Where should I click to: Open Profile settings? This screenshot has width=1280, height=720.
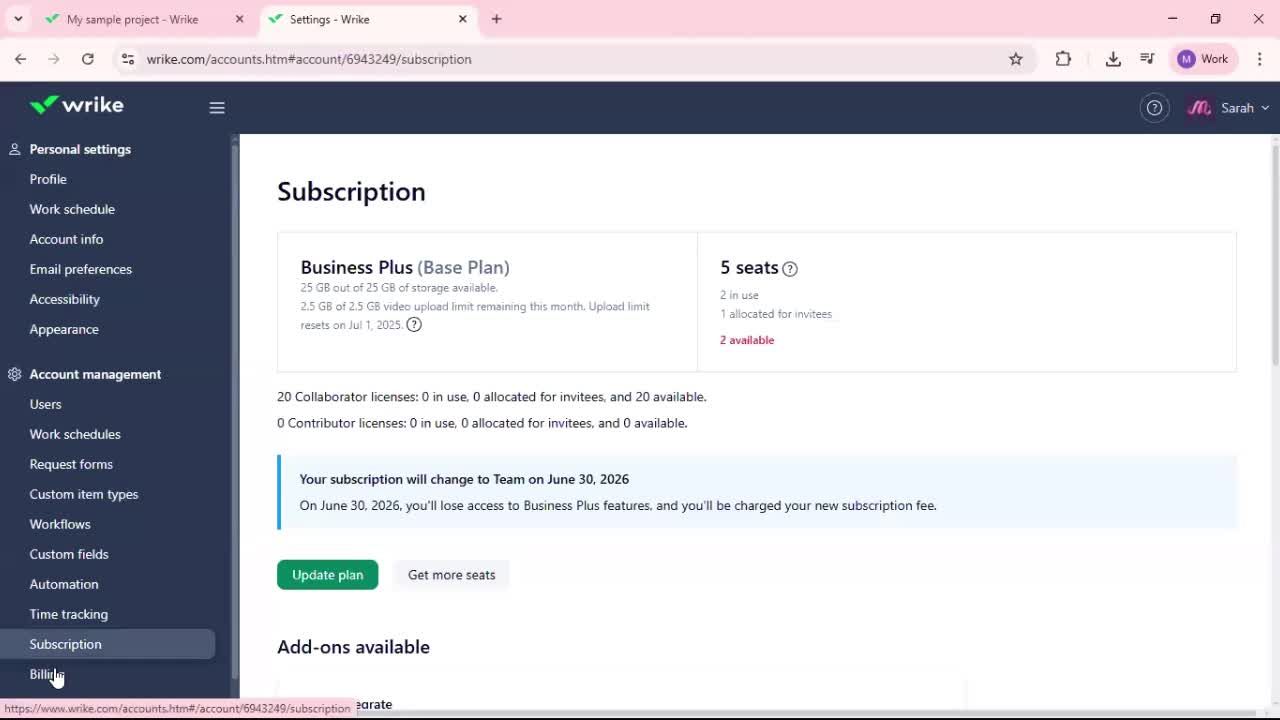48,179
